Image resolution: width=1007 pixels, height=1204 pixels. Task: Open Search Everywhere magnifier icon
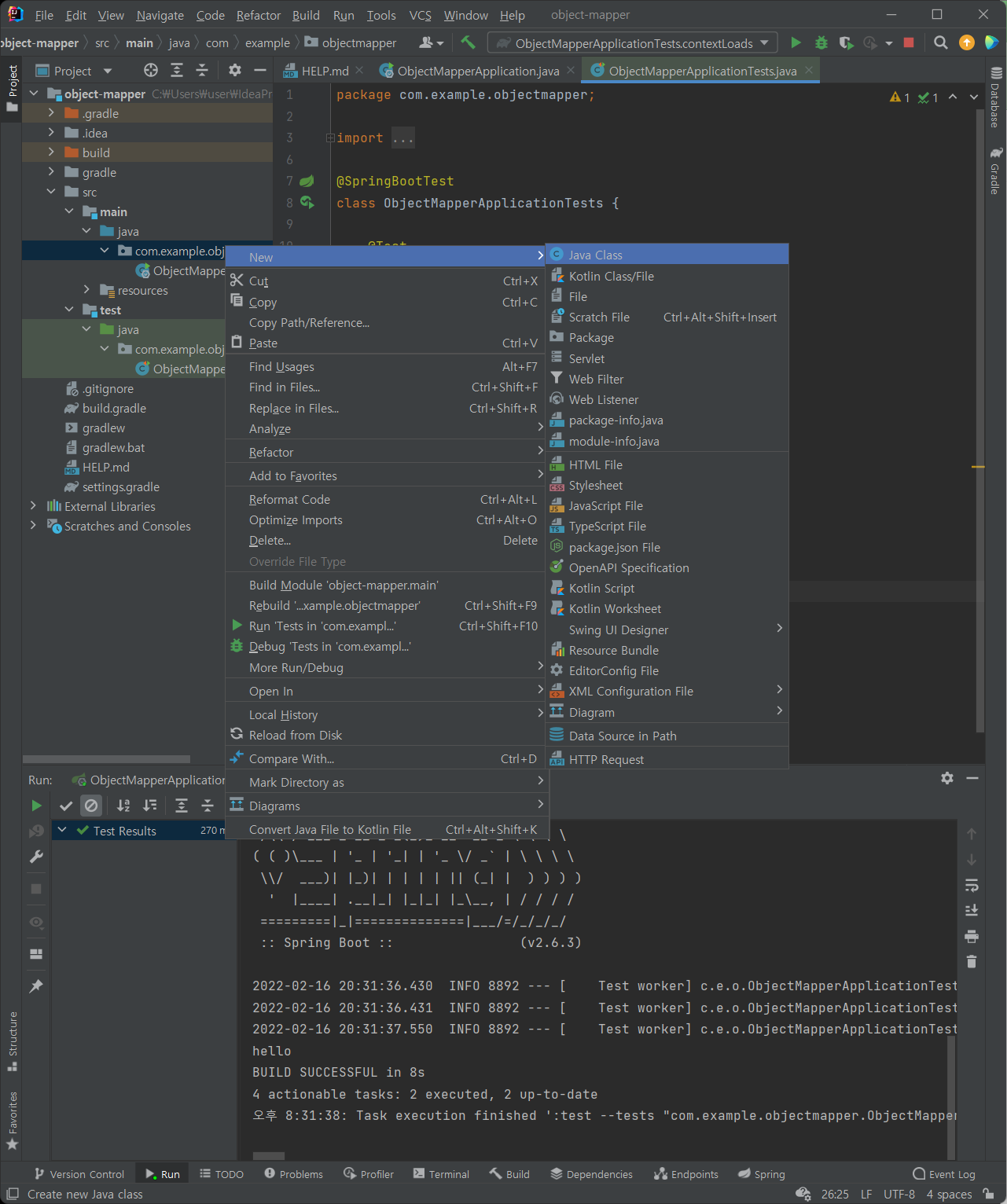click(940, 42)
